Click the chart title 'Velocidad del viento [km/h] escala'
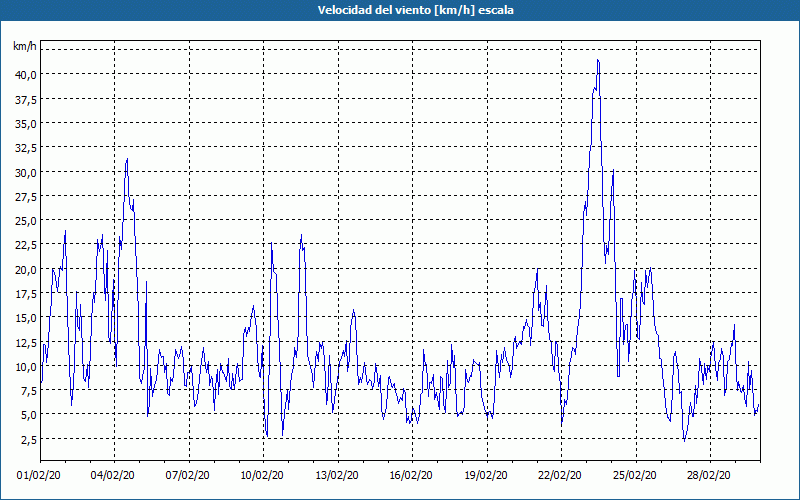800x500 pixels. tap(415, 10)
